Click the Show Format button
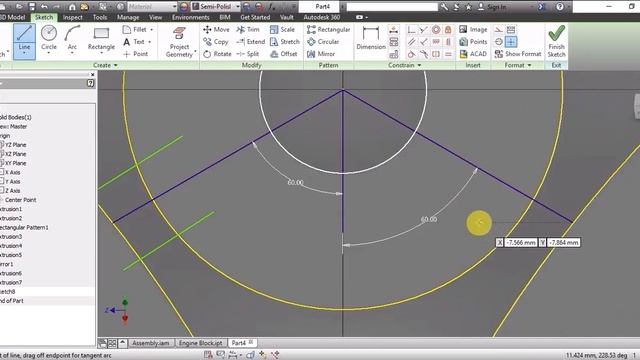Screen dimensions: 640x360 point(518,54)
